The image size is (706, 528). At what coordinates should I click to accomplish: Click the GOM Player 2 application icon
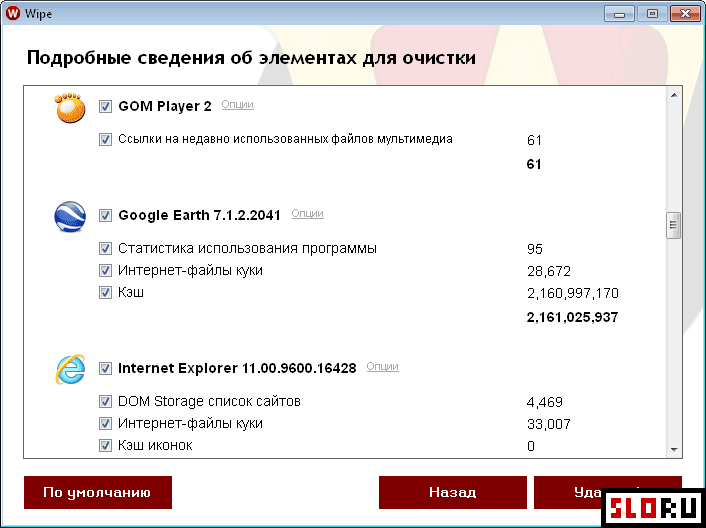70,108
